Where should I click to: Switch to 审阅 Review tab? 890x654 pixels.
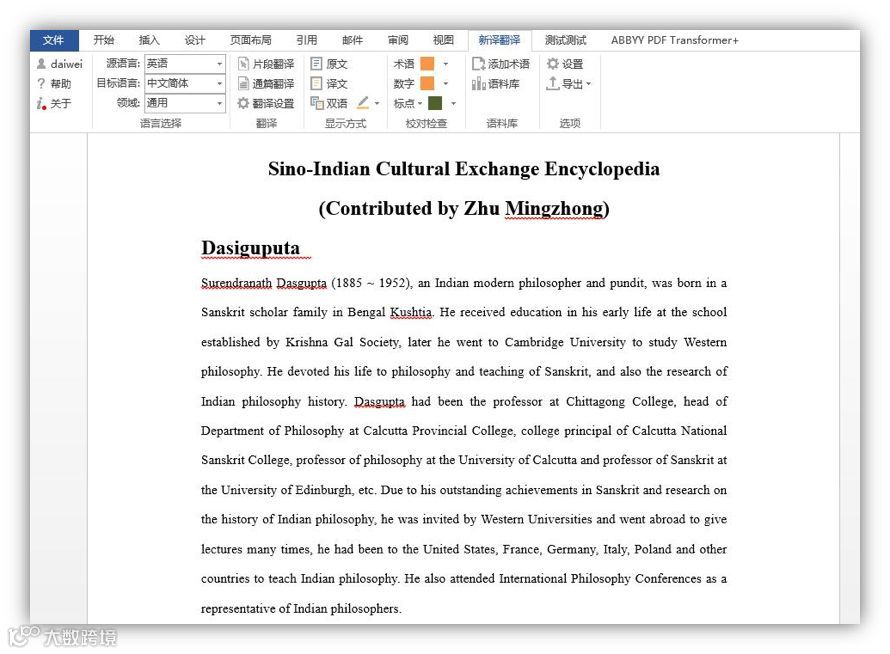click(x=398, y=40)
